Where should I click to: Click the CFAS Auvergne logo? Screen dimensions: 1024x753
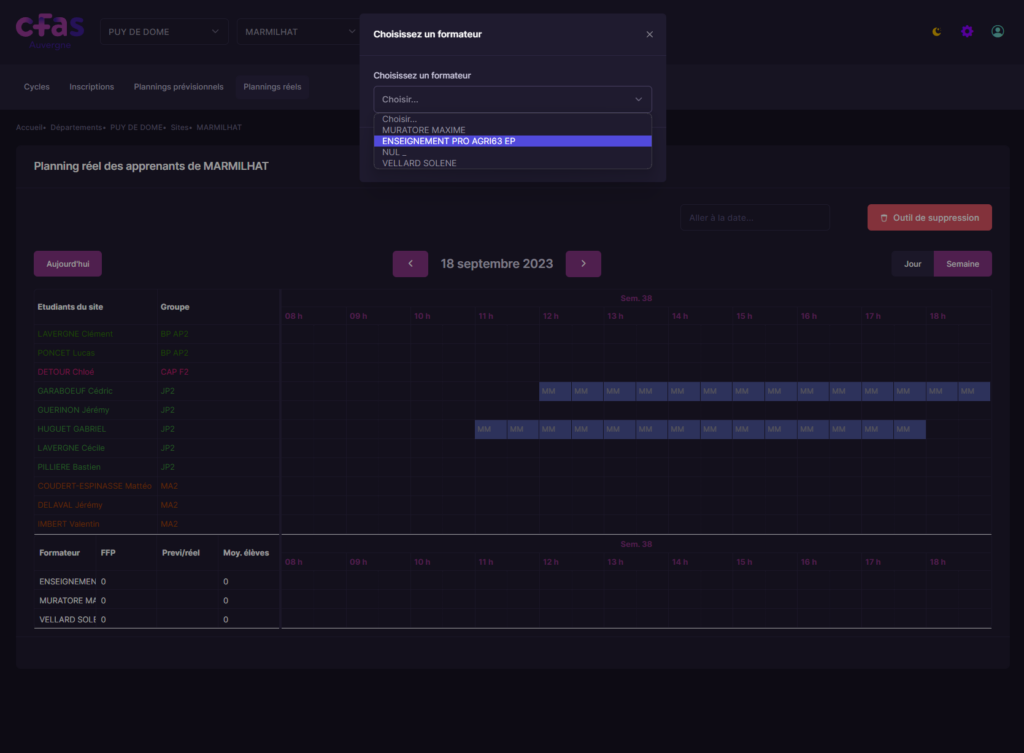(50, 31)
